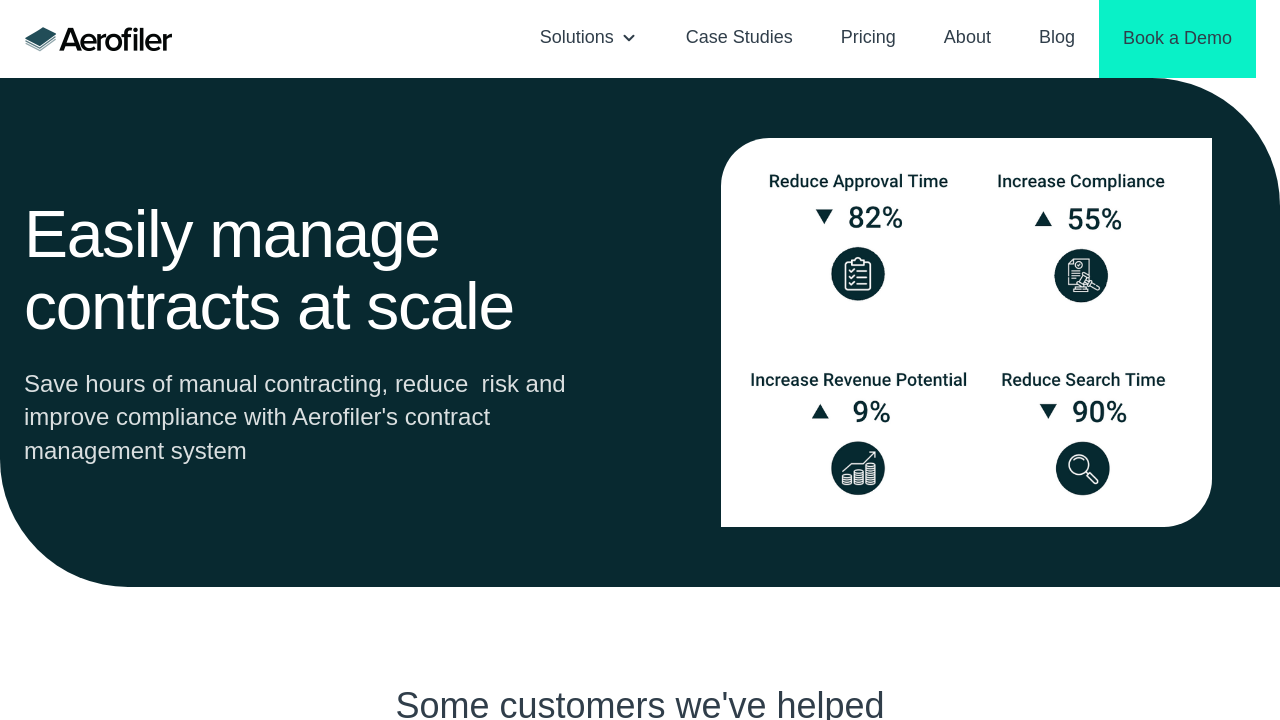
Task: Click the Aerofiler logo icon
Action: pos(41,39)
